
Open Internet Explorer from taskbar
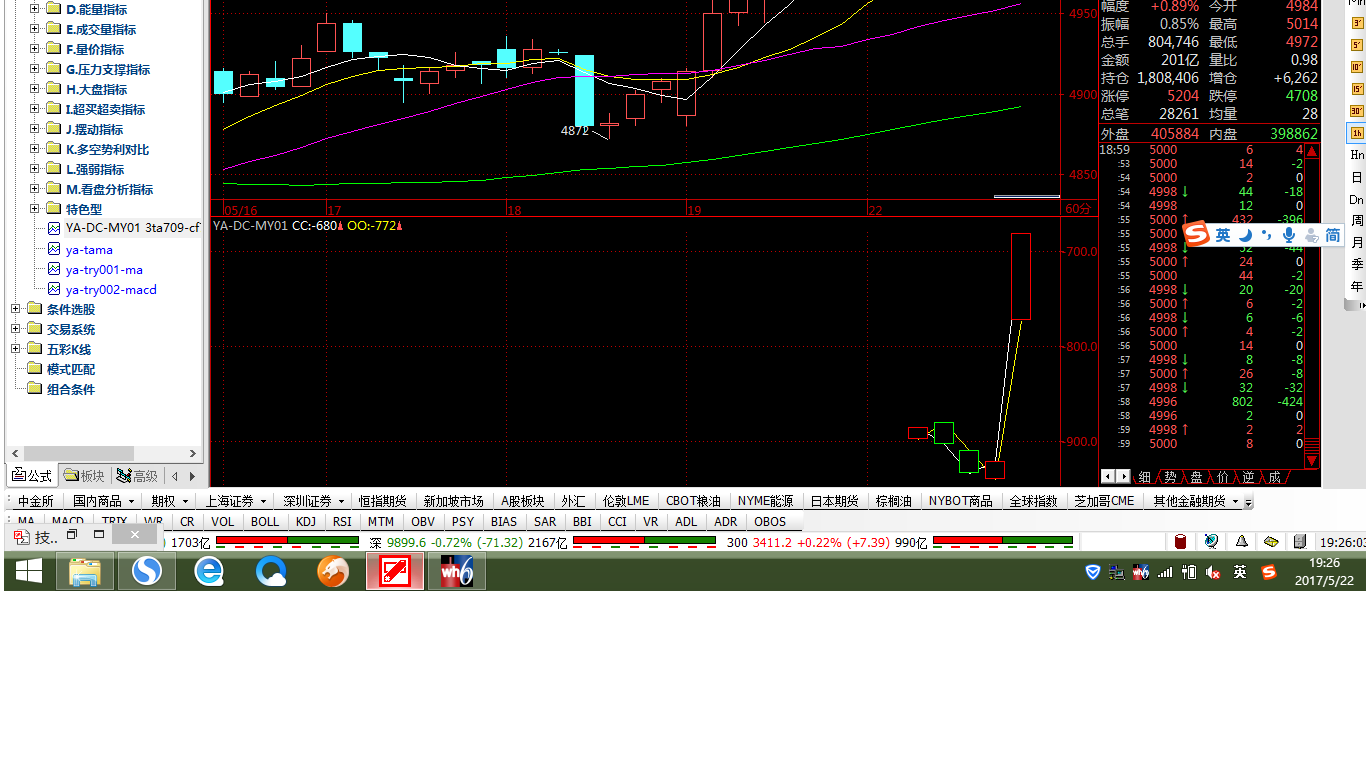(x=209, y=572)
